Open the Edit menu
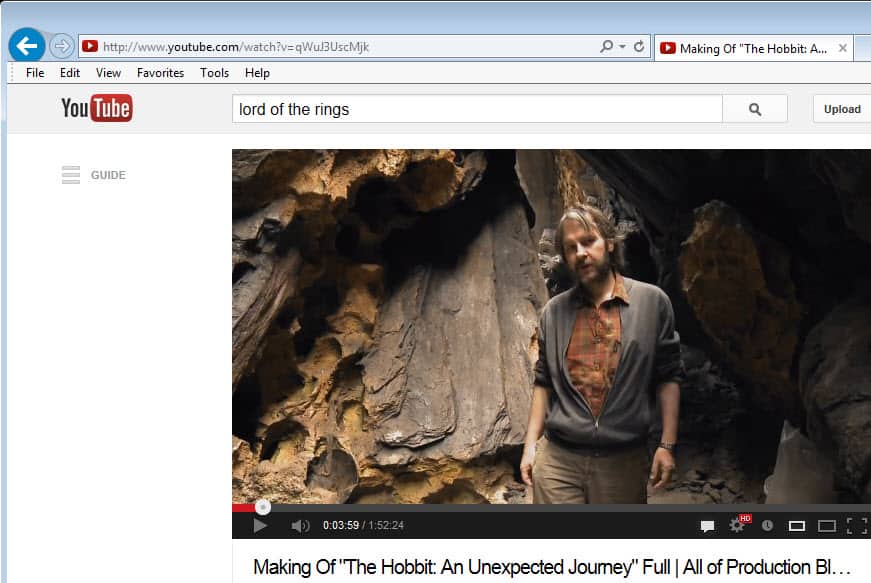Viewport: 871px width, 583px height. pyautogui.click(x=70, y=73)
